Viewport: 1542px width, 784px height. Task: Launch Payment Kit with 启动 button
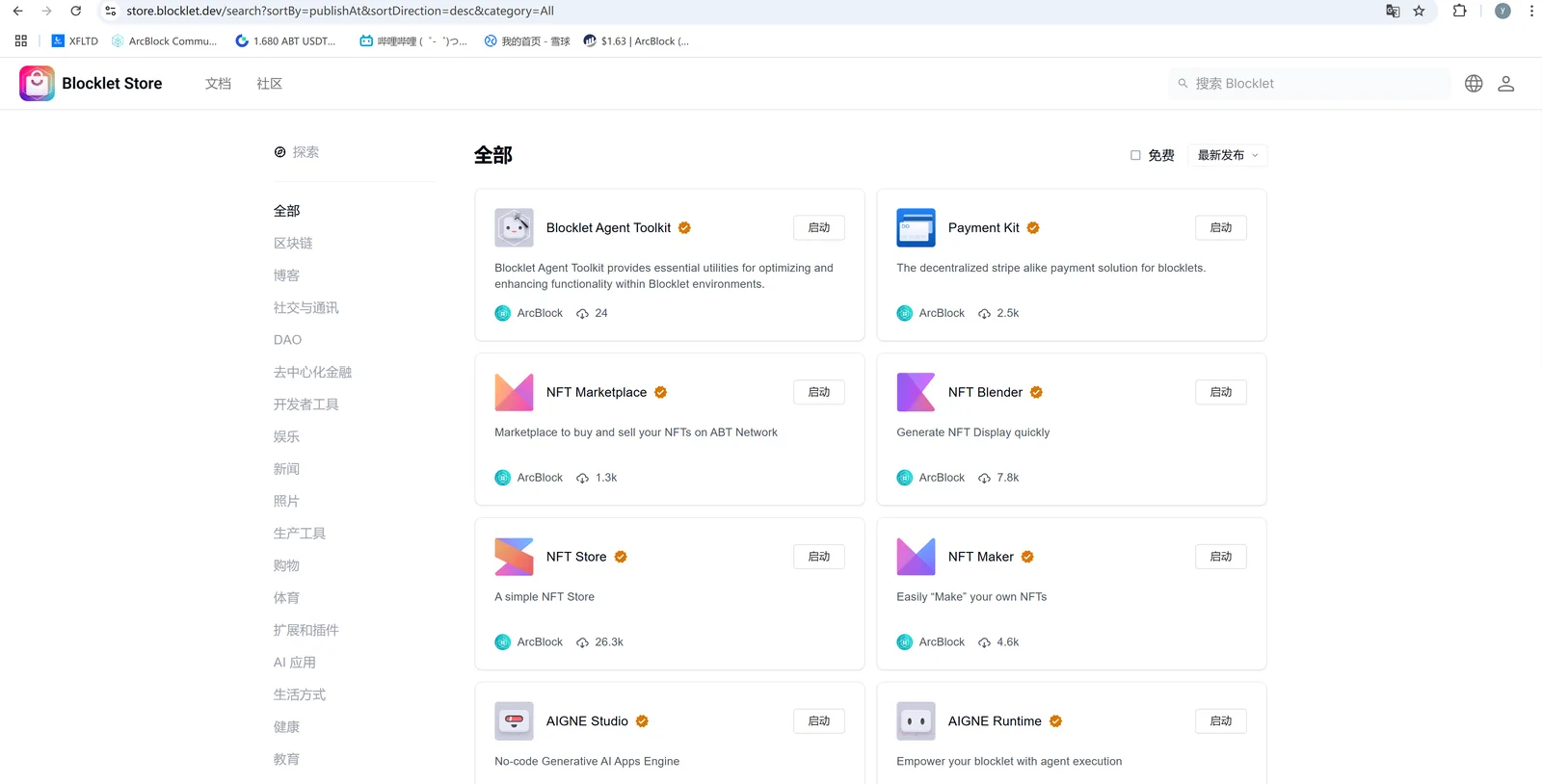[x=1221, y=228]
